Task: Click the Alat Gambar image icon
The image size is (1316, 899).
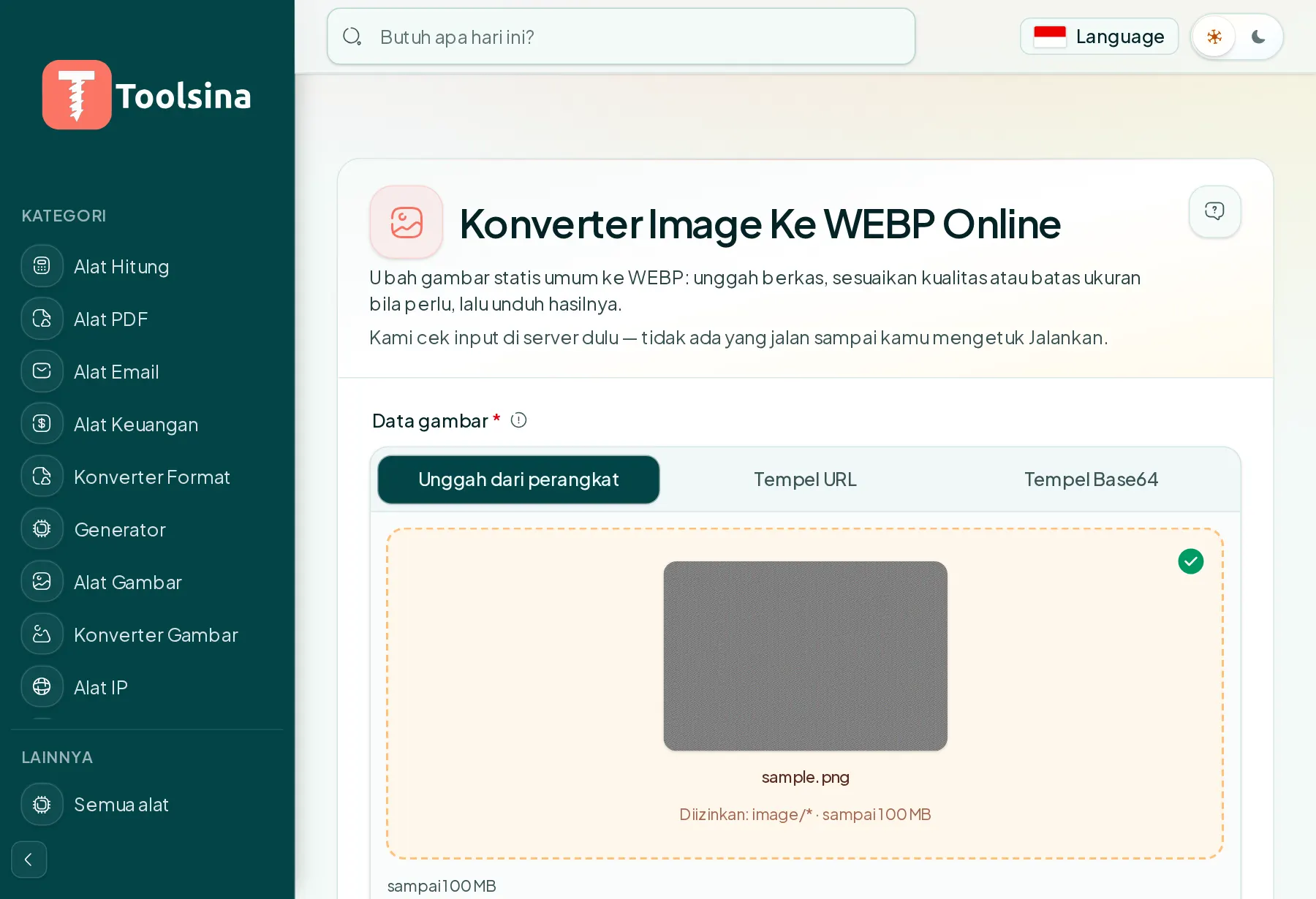Action: (x=42, y=582)
